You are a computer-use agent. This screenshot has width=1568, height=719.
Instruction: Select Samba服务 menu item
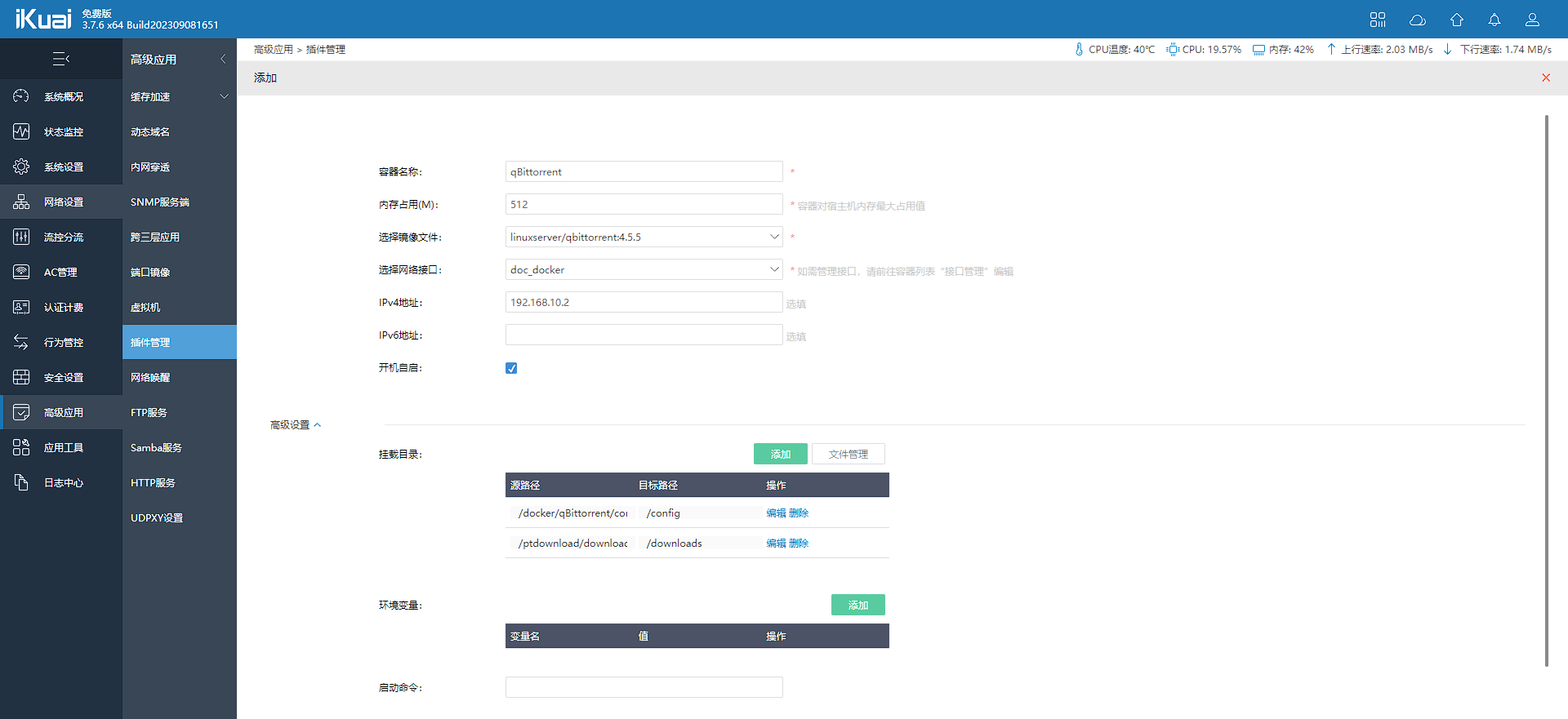click(x=180, y=447)
